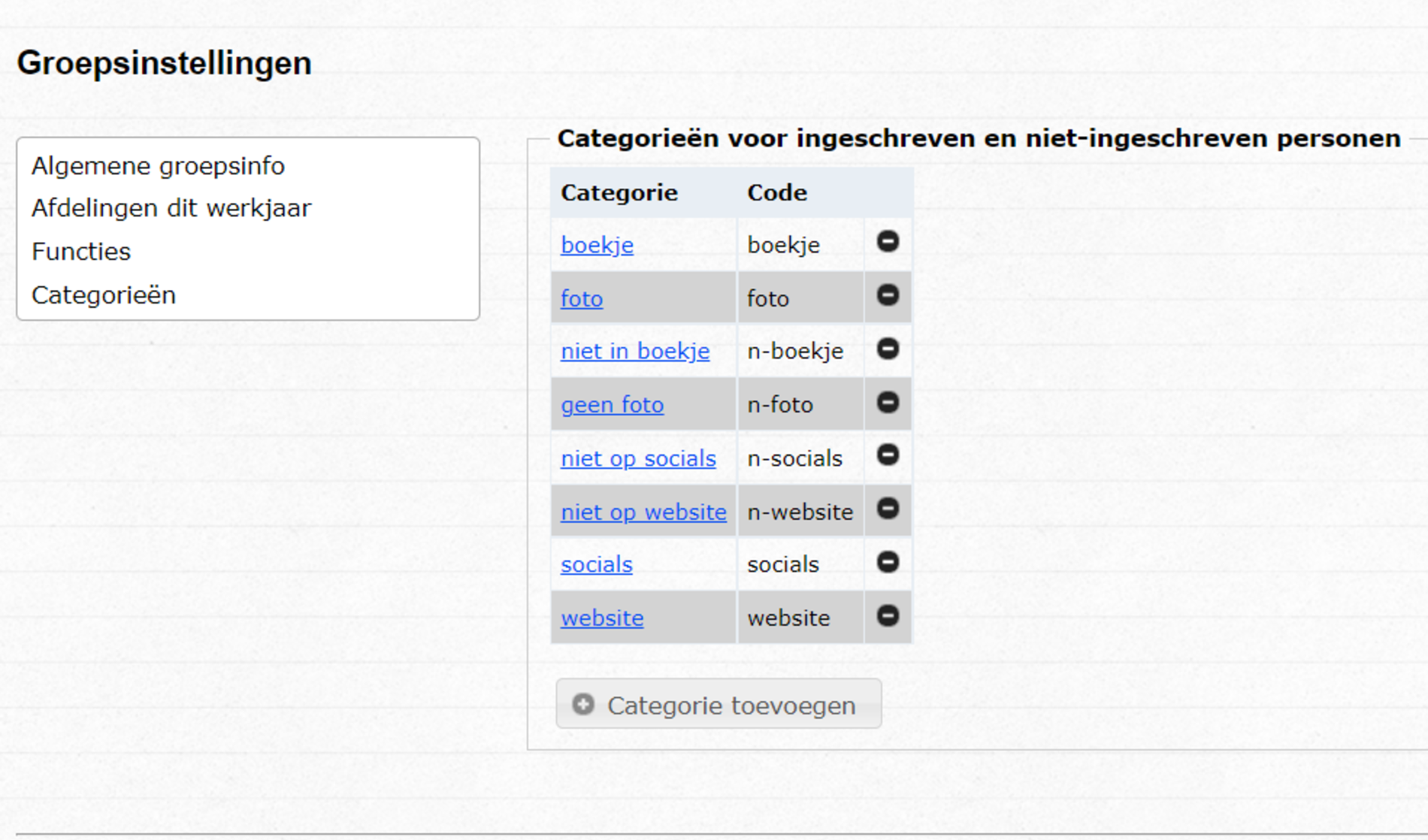Open the socials category link
This screenshot has width=1428, height=840.
click(597, 565)
